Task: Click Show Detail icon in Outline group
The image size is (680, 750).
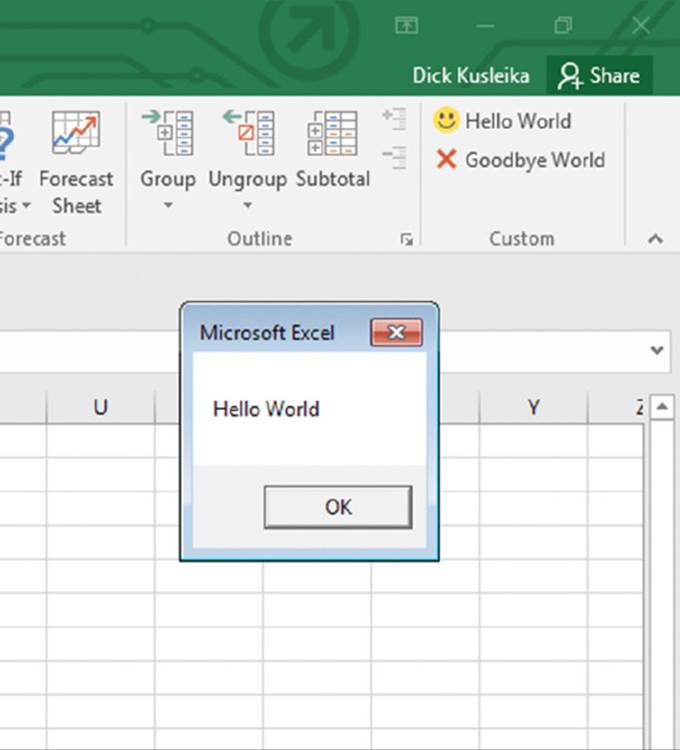Action: (x=395, y=119)
